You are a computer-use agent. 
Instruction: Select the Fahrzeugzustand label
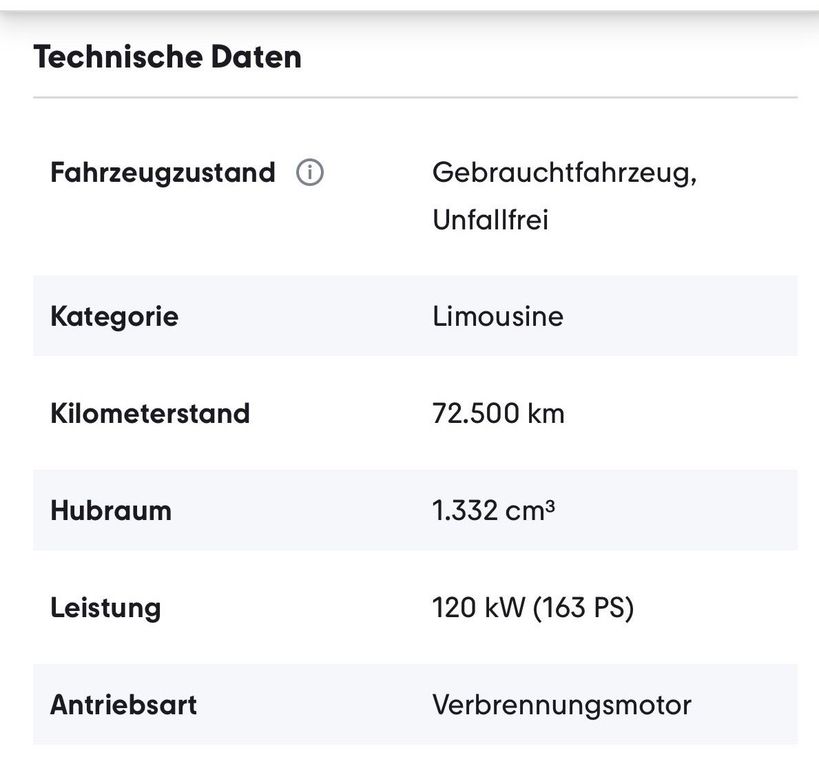click(x=162, y=173)
